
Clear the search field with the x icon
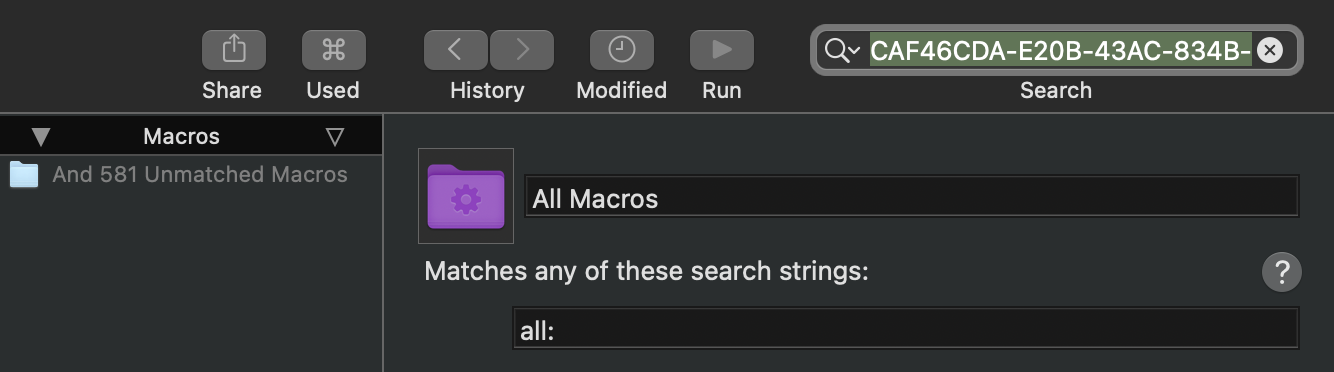[x=1269, y=50]
